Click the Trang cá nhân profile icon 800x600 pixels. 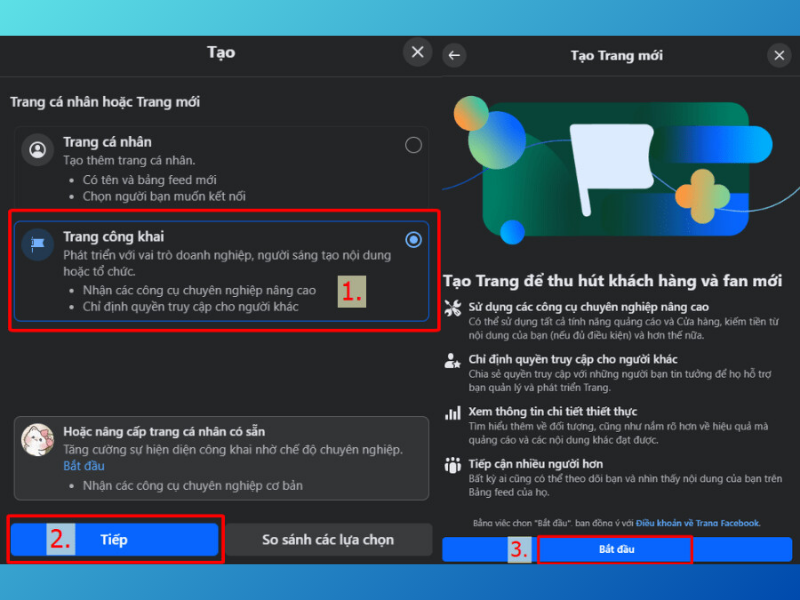(37, 149)
